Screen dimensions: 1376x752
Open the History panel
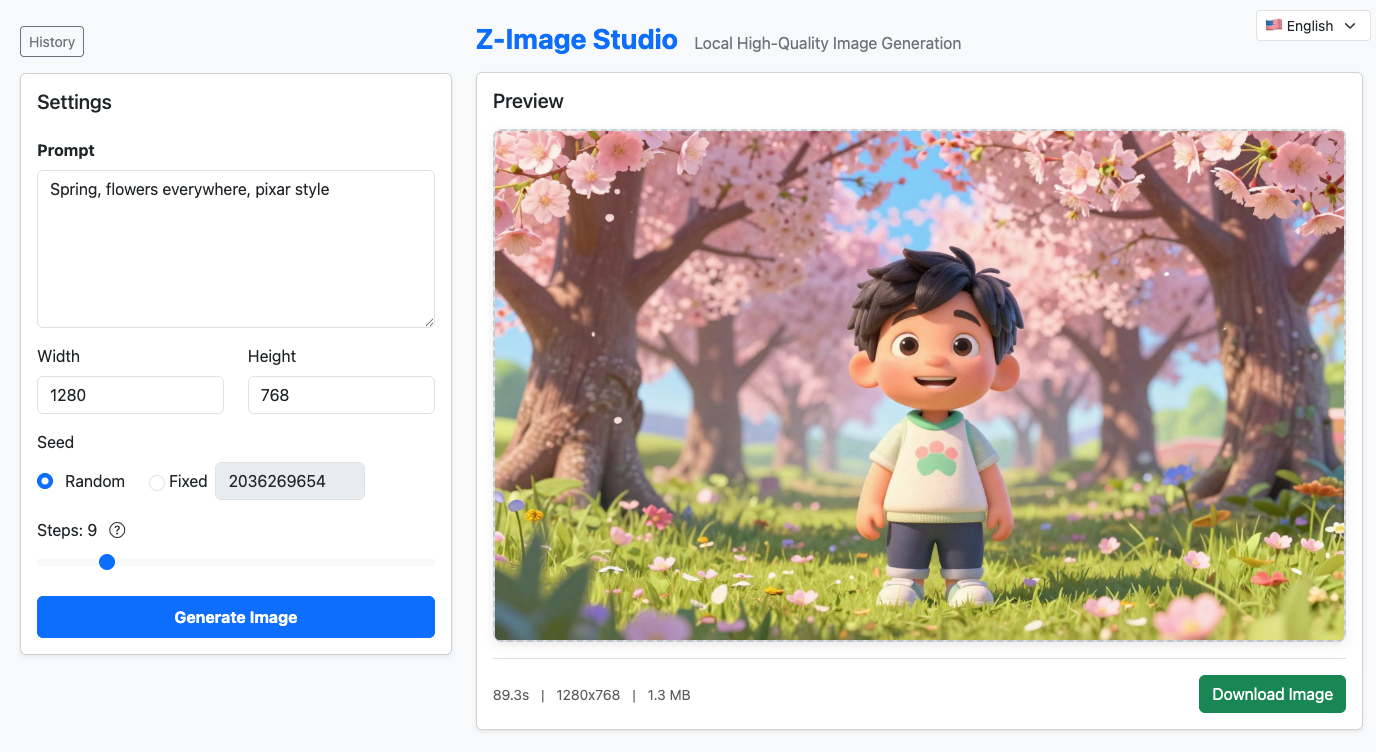coord(52,42)
